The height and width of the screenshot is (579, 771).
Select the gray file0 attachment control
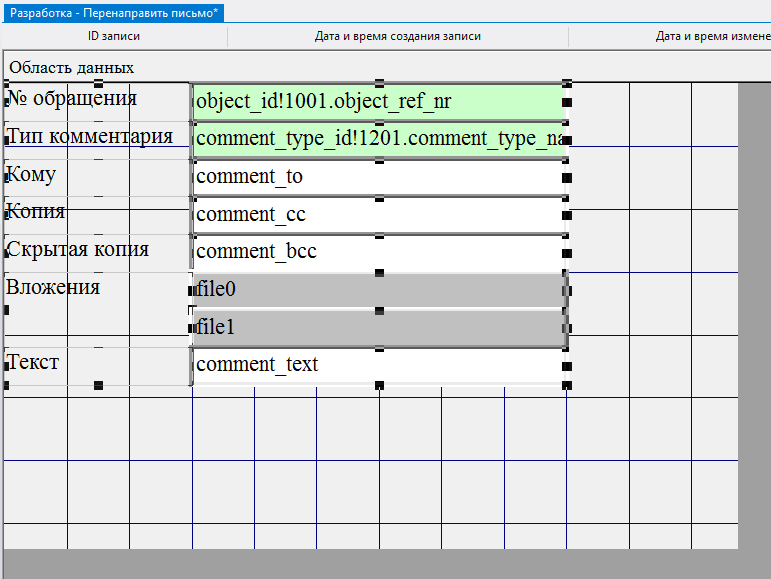pyautogui.click(x=379, y=290)
